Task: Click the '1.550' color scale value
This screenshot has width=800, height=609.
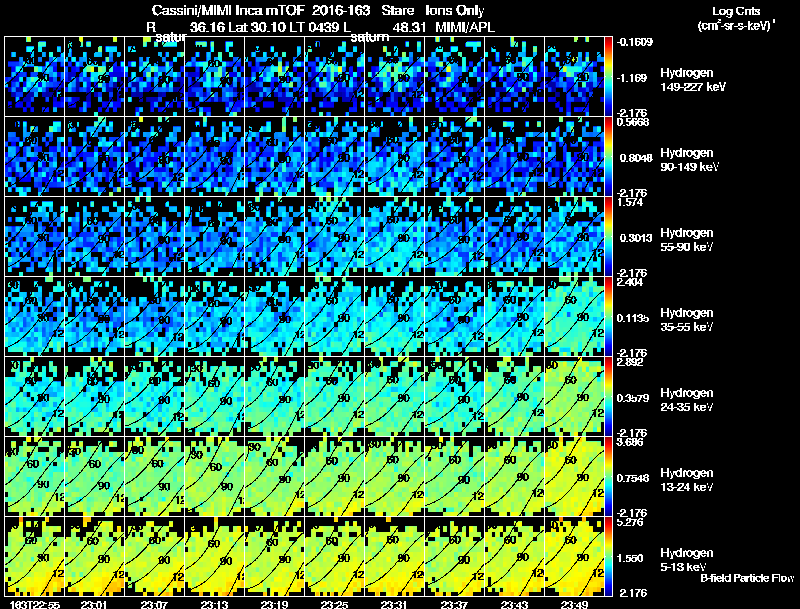Action: coord(630,559)
